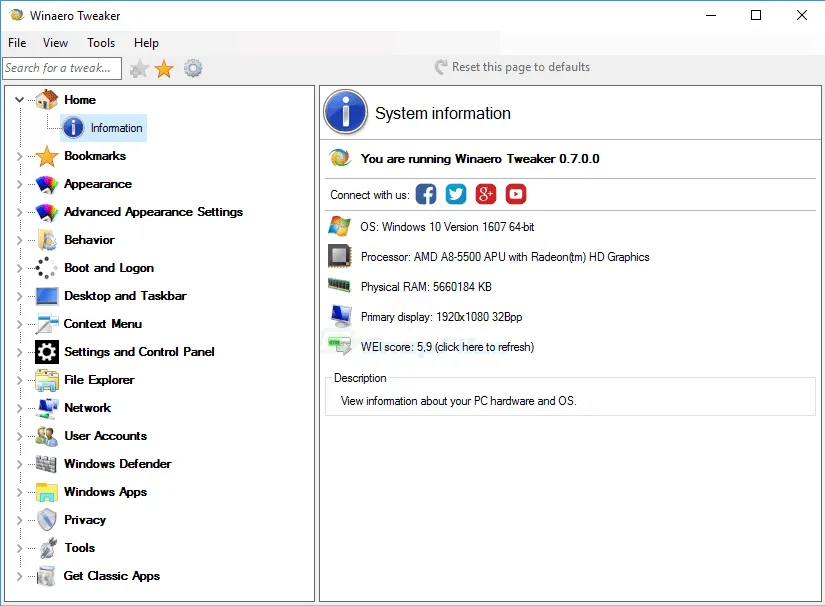Click the Home house icon in tree
The height and width of the screenshot is (606, 825).
pyautogui.click(x=47, y=99)
